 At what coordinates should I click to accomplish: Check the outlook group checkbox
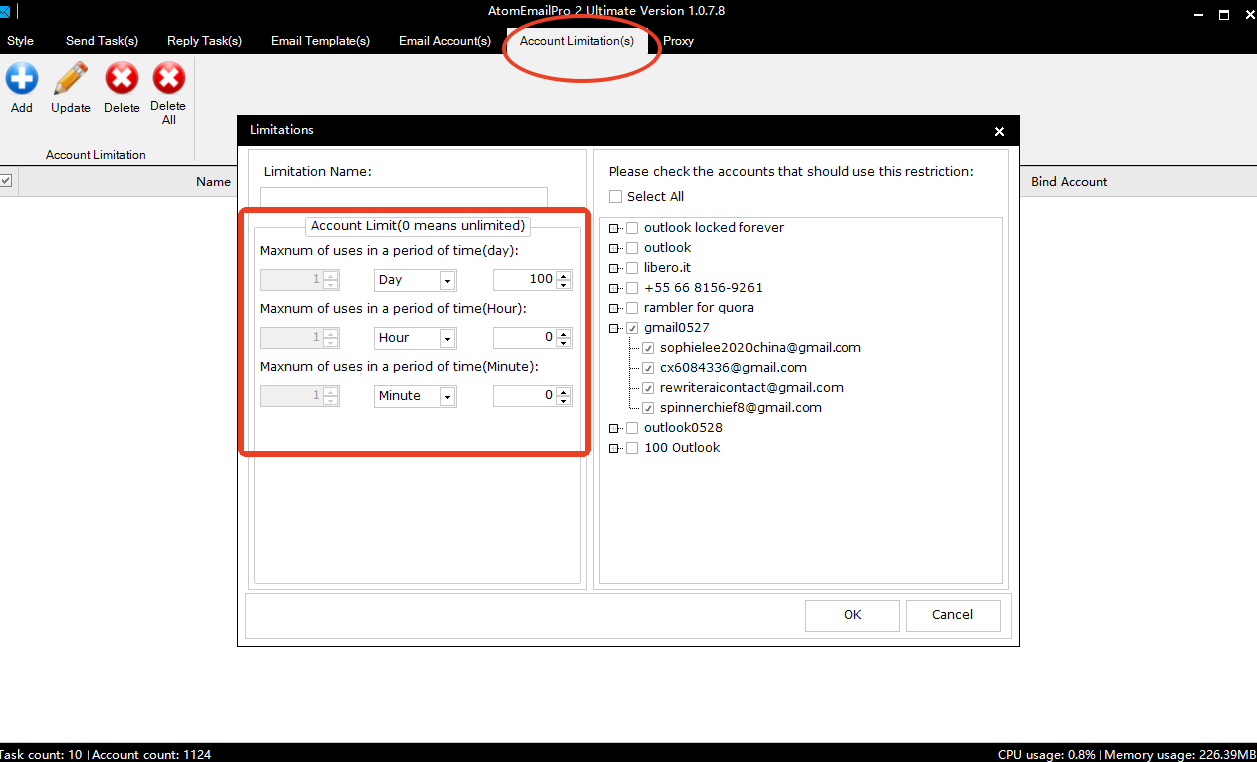[x=632, y=248]
